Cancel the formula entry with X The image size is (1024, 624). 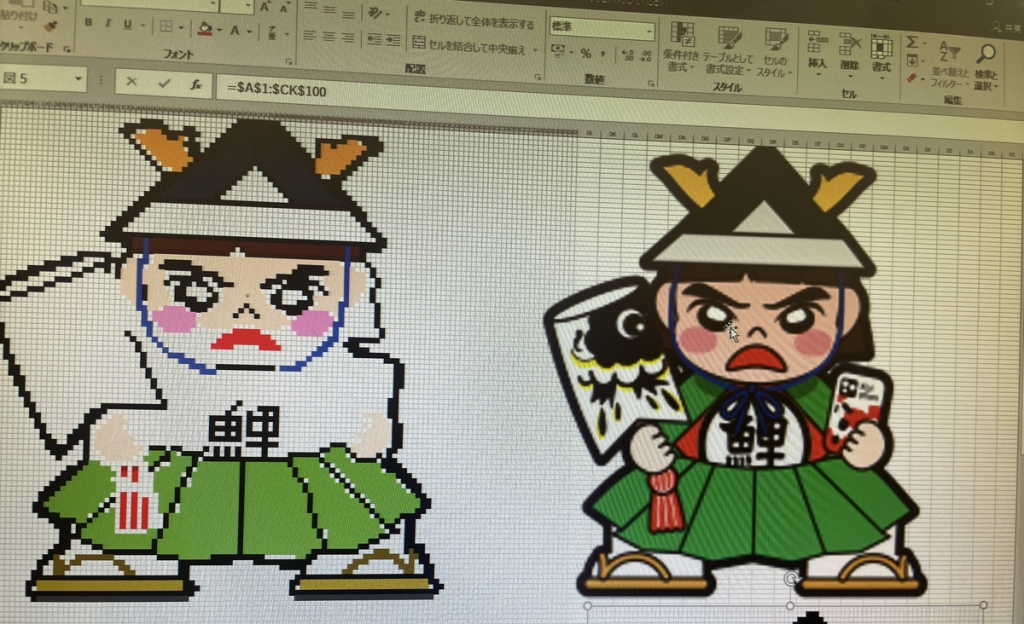[x=131, y=82]
